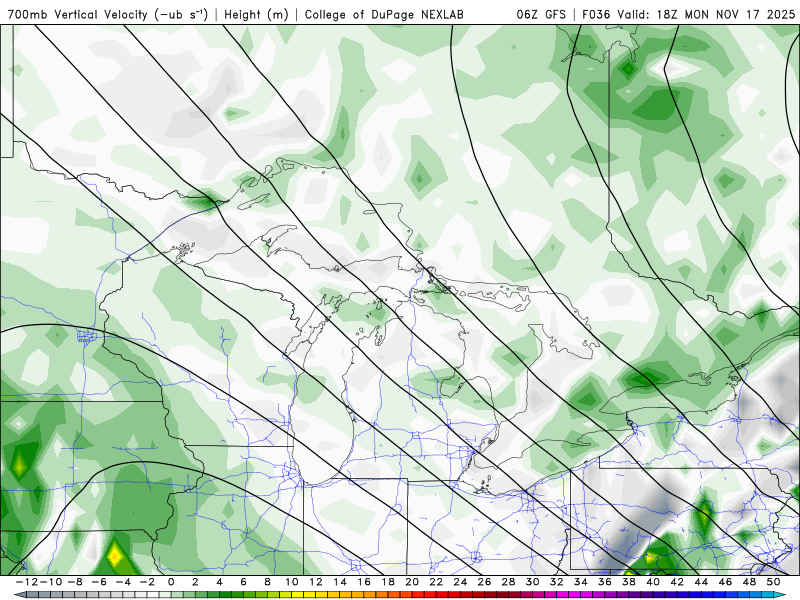Click the '30' color scale label
The width and height of the screenshot is (800, 600).
[533, 582]
